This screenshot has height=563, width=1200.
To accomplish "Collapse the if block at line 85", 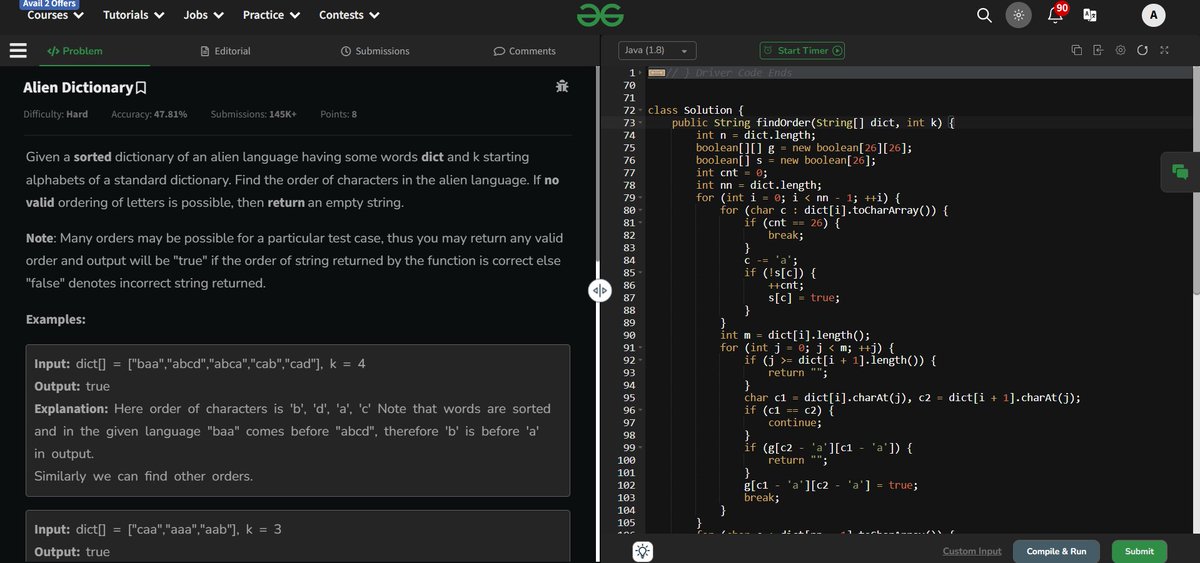I will tap(641, 273).
